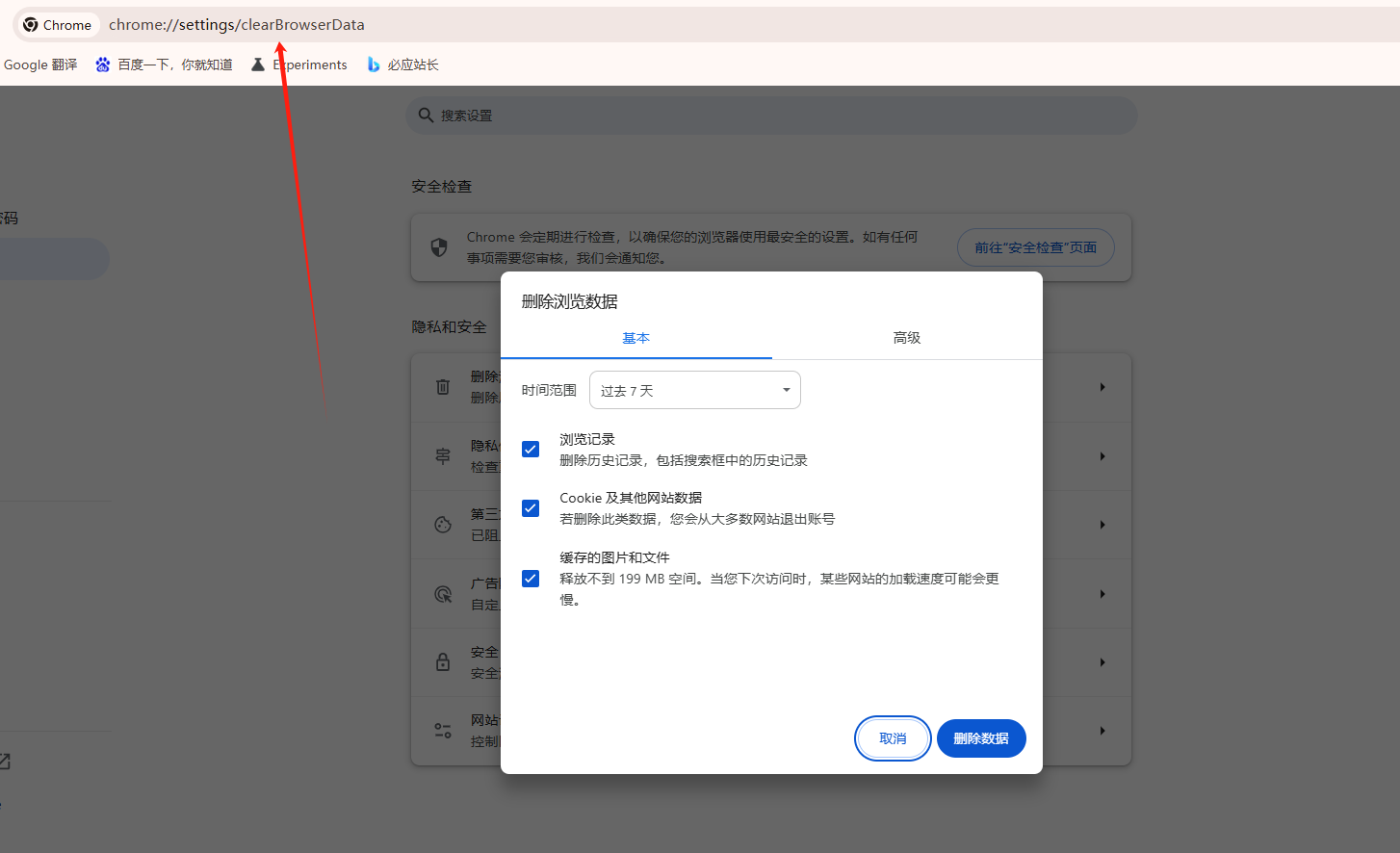
Task: Click the address bar URL text
Action: pyautogui.click(x=237, y=25)
